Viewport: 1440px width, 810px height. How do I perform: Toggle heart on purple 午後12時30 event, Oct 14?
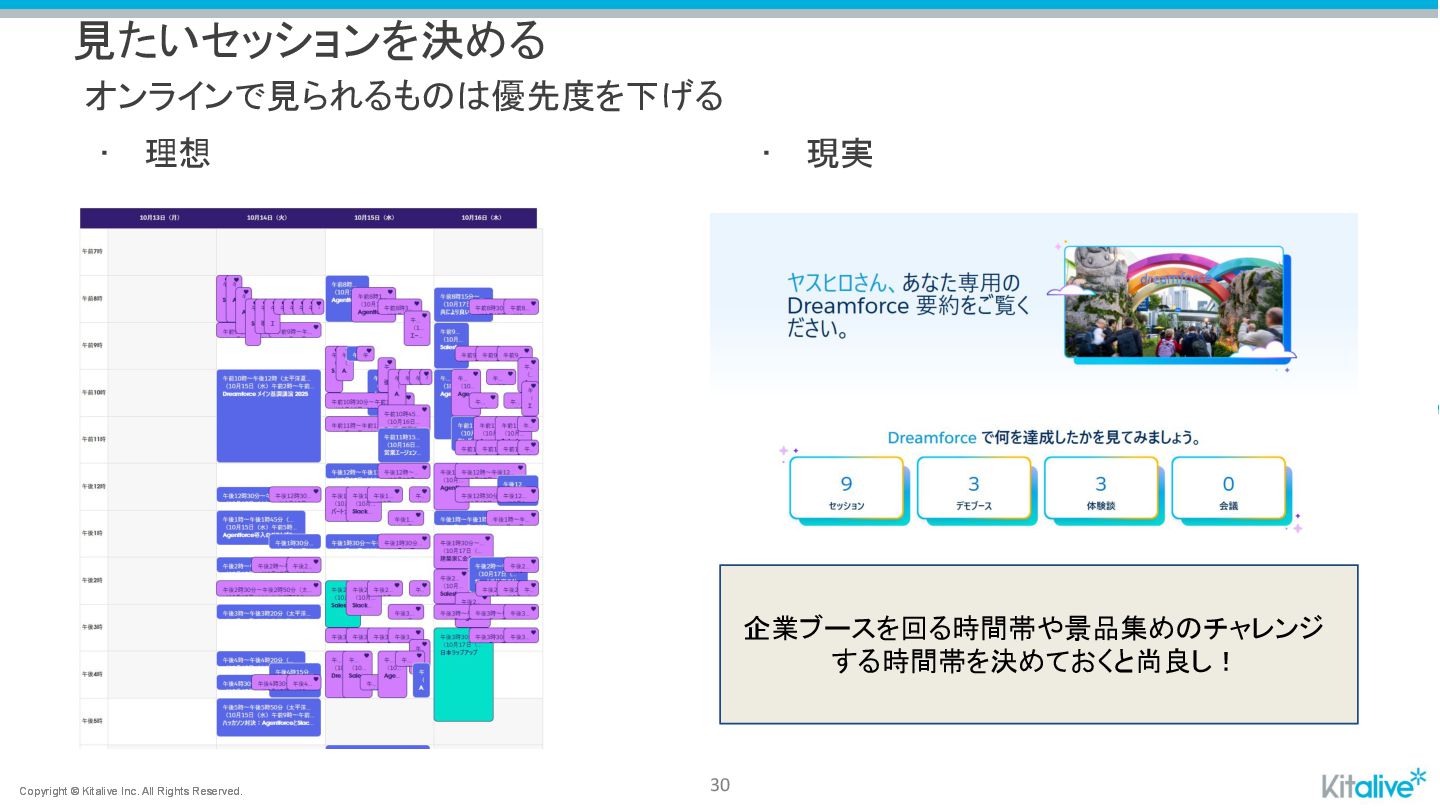(x=315, y=493)
